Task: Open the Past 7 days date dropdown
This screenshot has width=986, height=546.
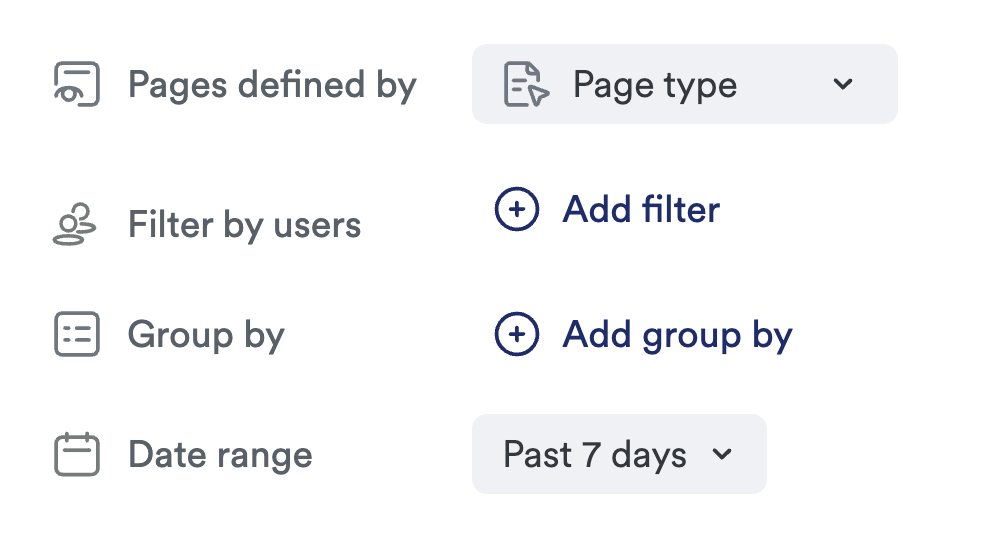Action: [x=618, y=455]
